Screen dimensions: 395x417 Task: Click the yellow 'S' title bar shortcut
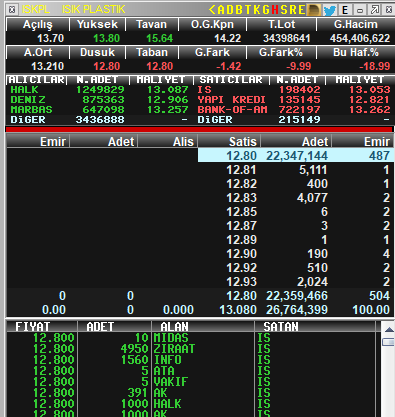[284, 10]
